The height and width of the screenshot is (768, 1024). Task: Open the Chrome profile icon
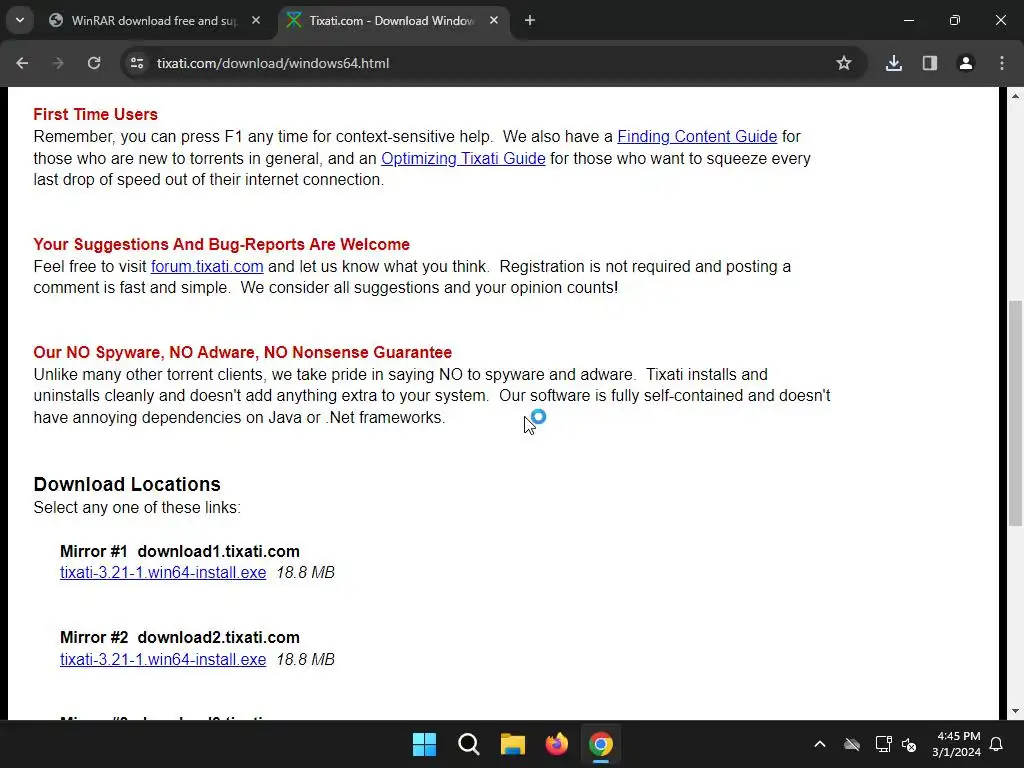click(965, 63)
